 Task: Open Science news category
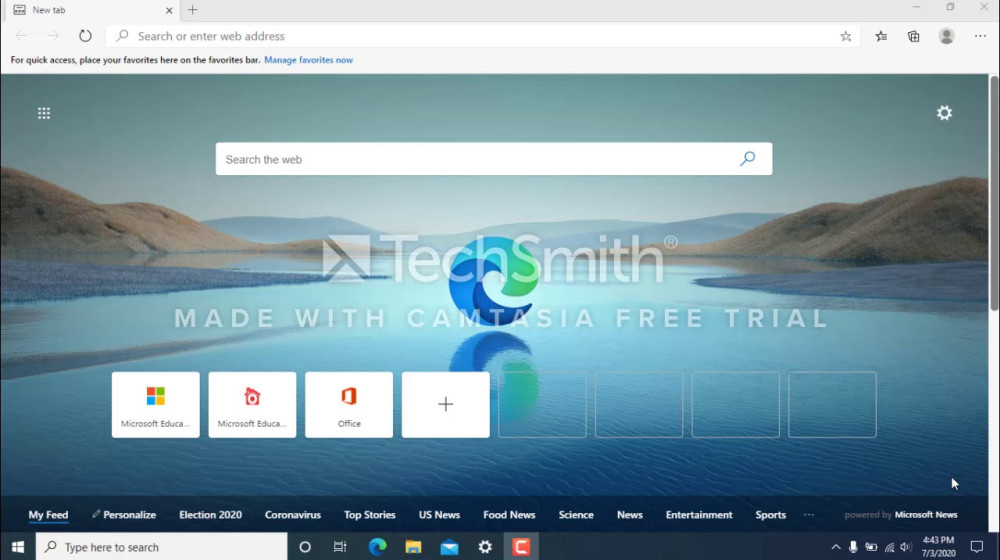pyautogui.click(x=576, y=515)
